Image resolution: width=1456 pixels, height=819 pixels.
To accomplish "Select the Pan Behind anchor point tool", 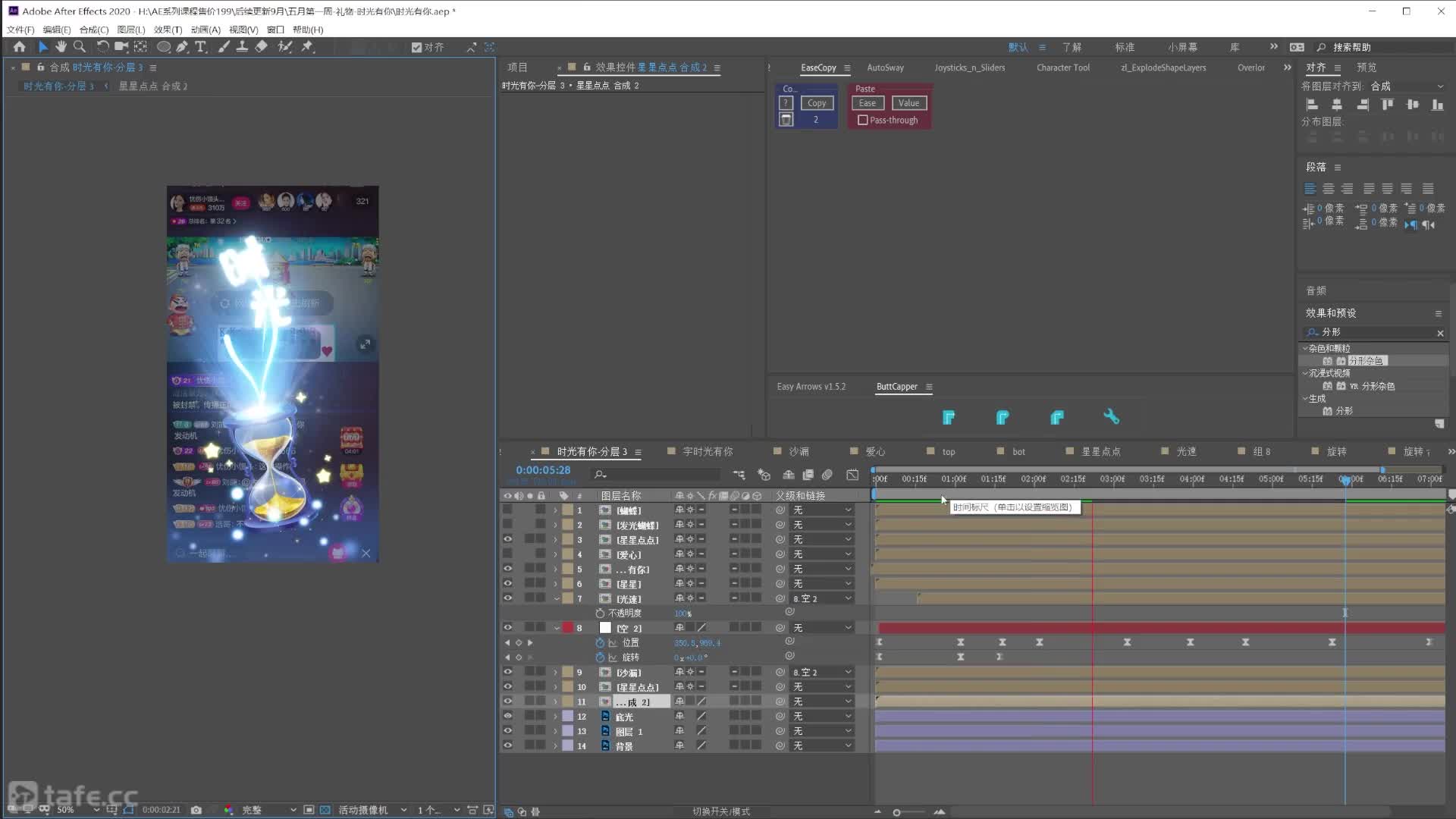I will (140, 47).
